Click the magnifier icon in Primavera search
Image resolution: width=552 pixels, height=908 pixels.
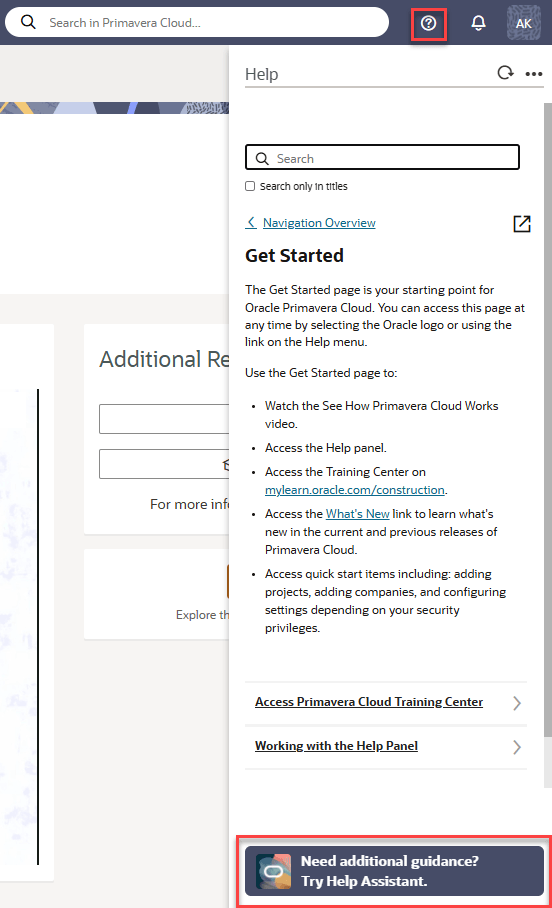click(x=28, y=23)
